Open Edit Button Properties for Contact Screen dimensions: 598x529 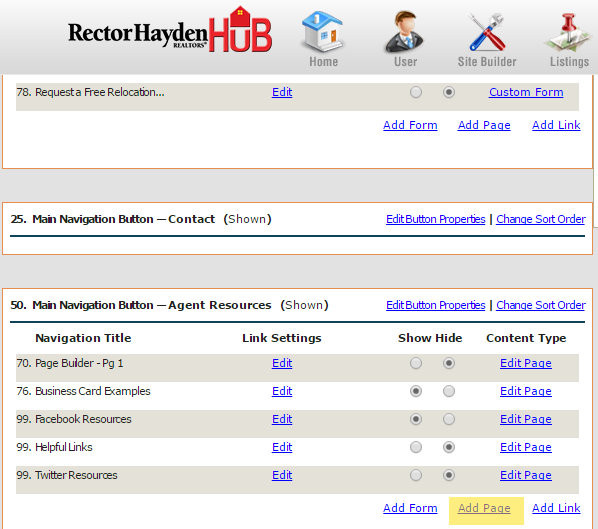[436, 219]
